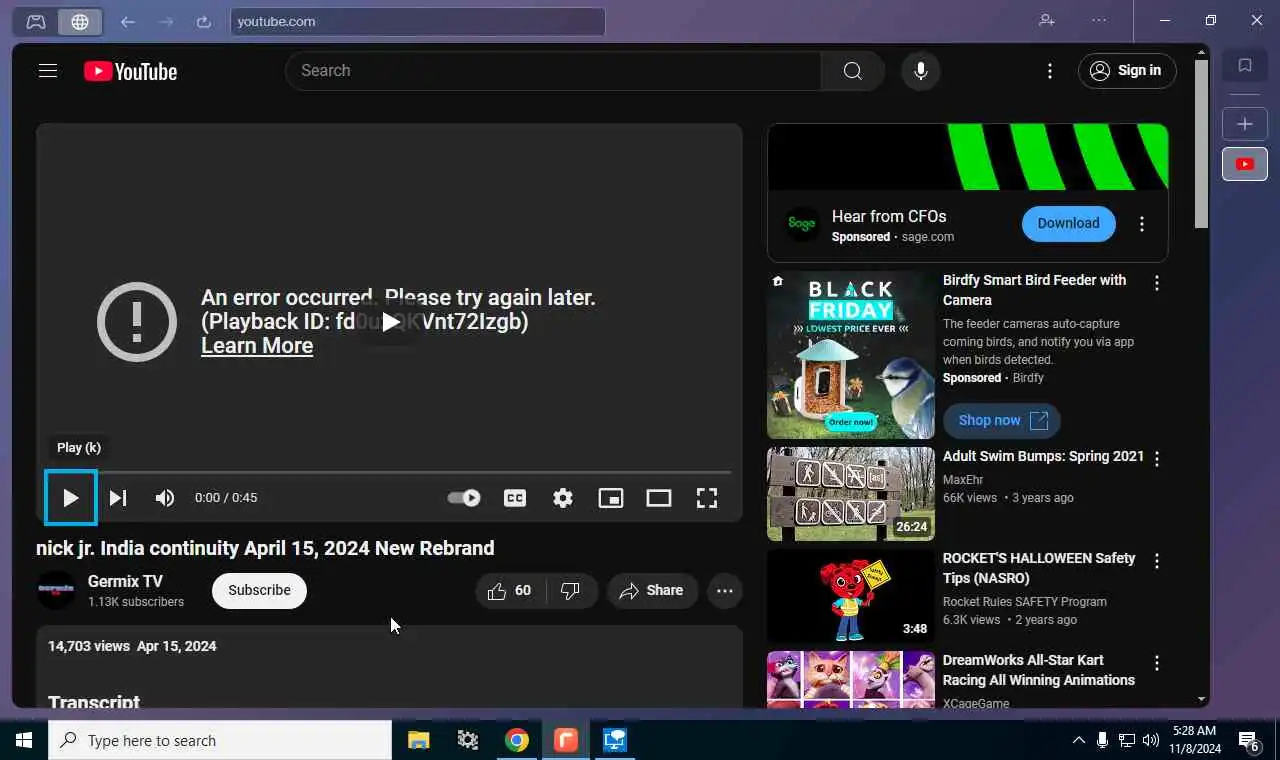Click the taskbar search box
Screen dimensions: 1280x760
click(x=220, y=740)
